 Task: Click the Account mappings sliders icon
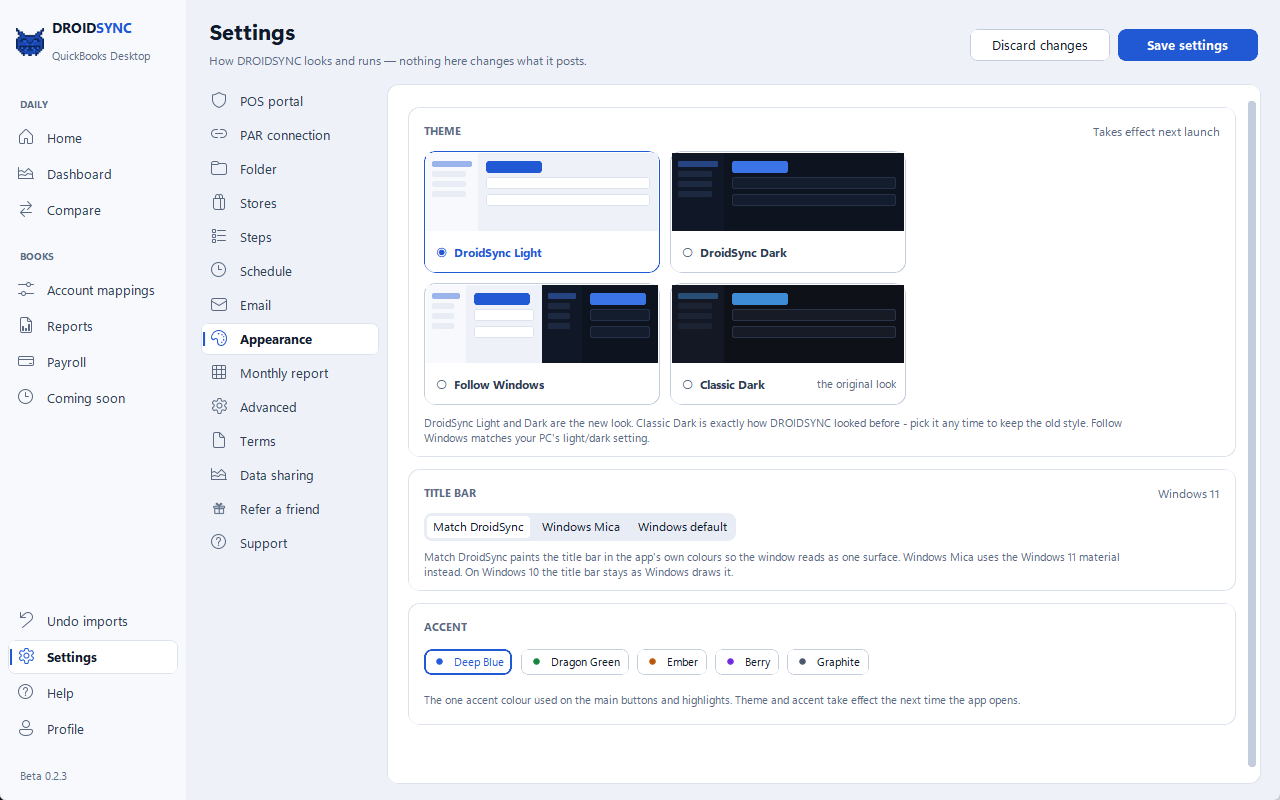point(27,290)
